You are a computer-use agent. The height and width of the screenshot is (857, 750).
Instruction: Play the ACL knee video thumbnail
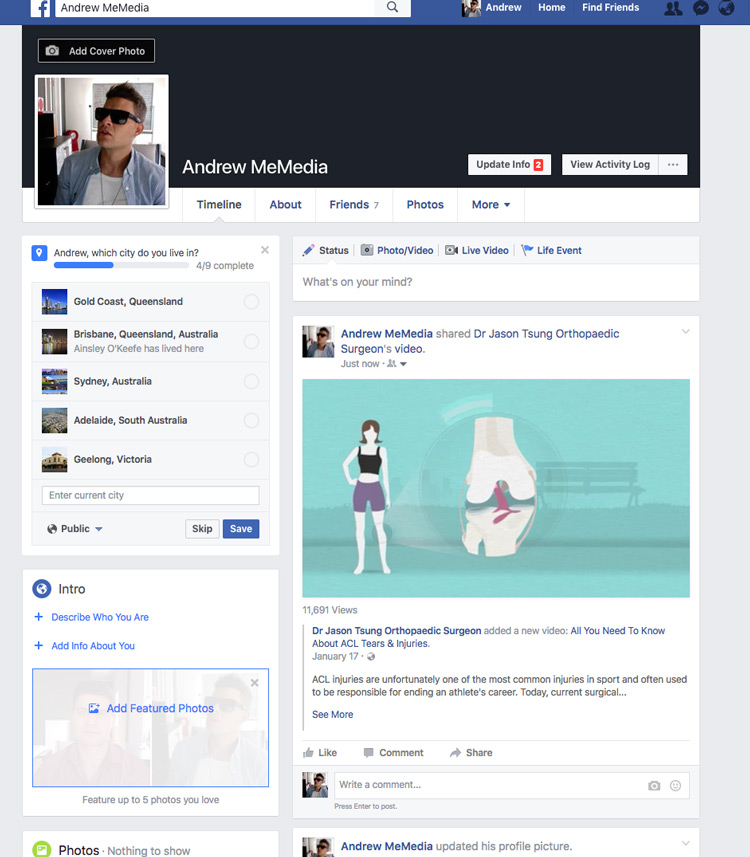(496, 488)
